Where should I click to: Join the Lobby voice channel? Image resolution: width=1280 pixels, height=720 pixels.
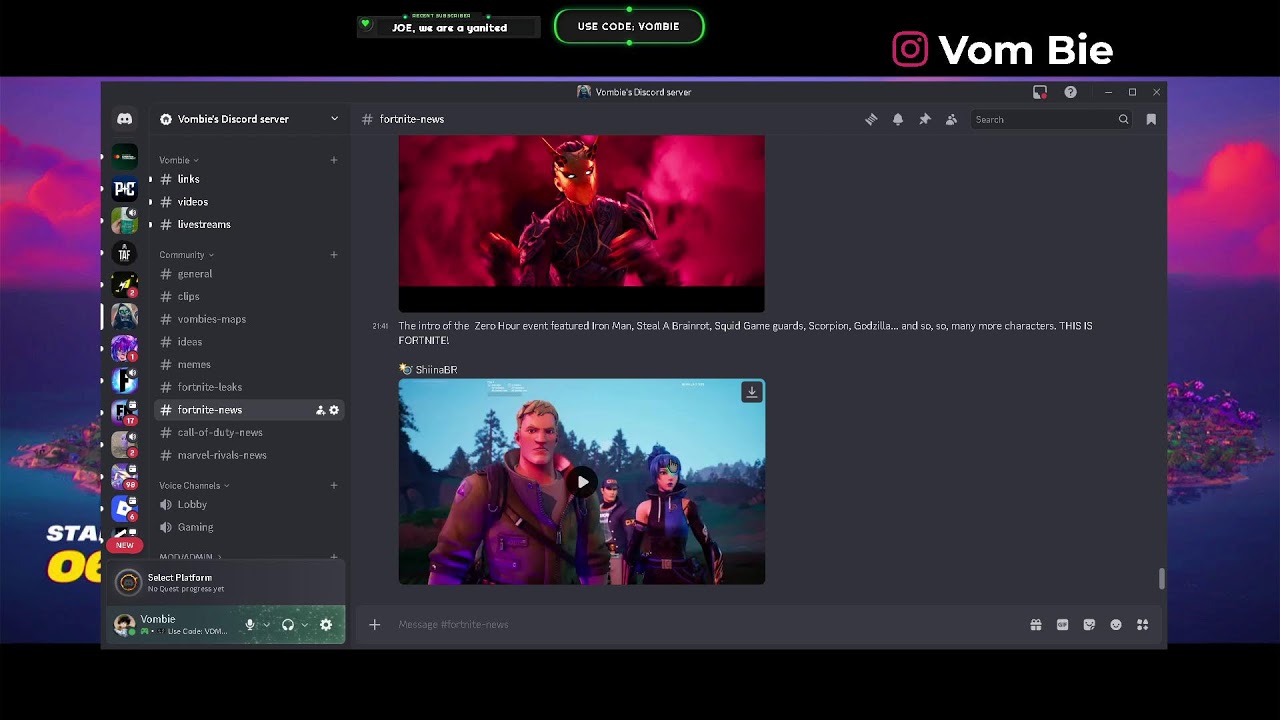249,505
